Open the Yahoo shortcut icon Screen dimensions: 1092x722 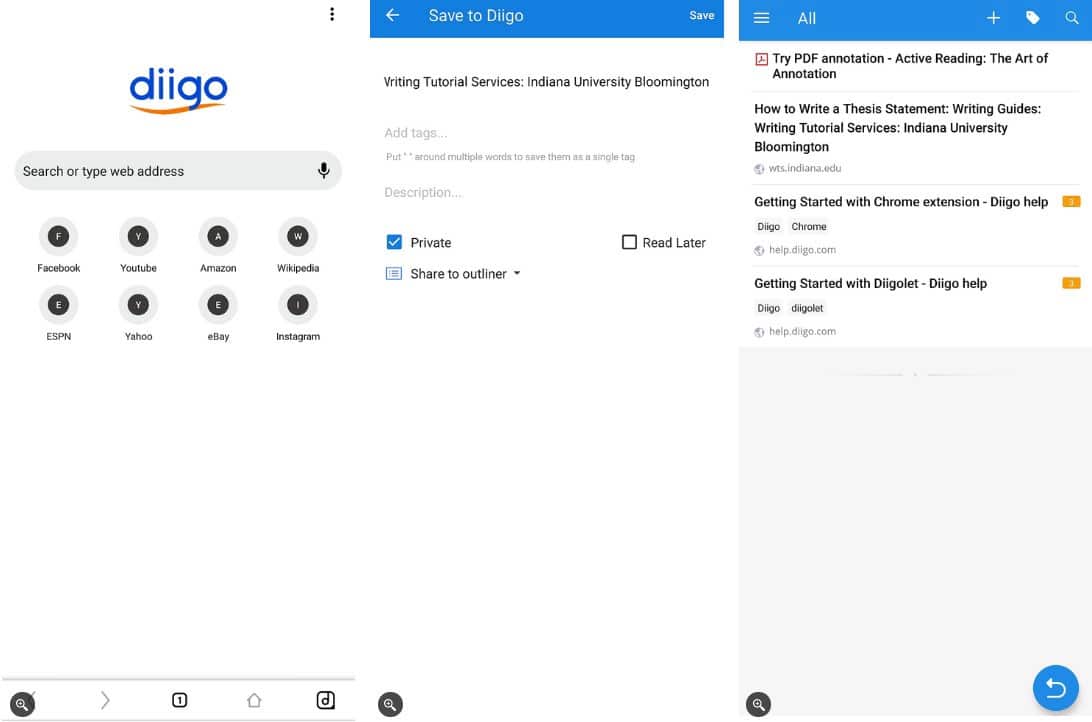pyautogui.click(x=138, y=305)
